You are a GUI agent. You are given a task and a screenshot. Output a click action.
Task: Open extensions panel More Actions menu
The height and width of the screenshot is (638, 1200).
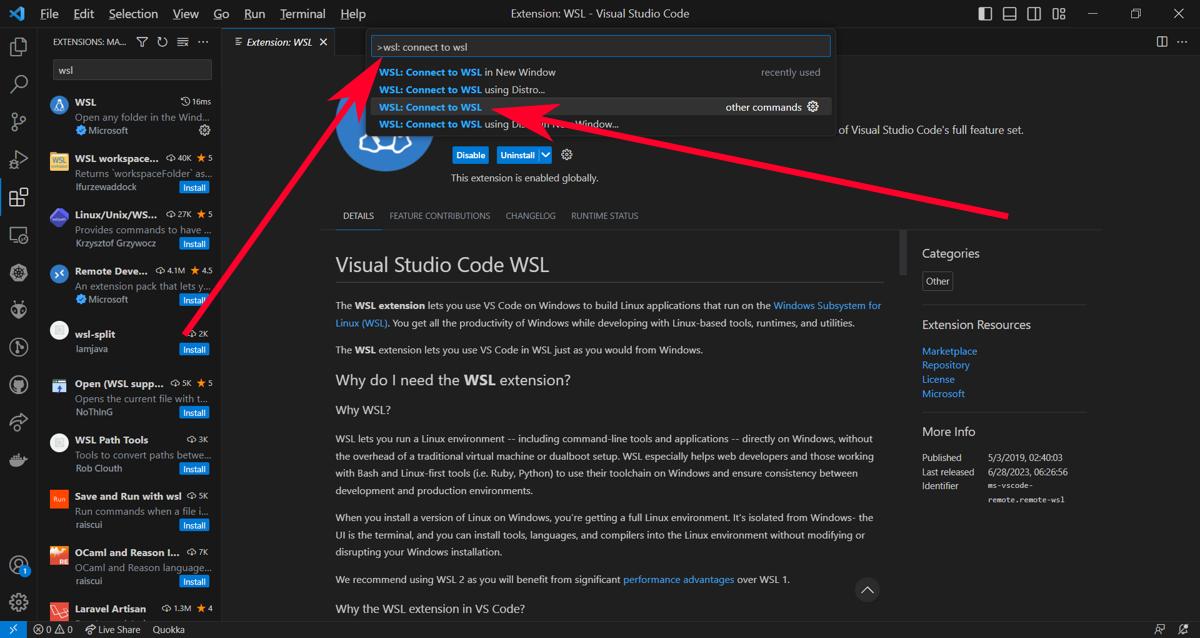point(203,42)
